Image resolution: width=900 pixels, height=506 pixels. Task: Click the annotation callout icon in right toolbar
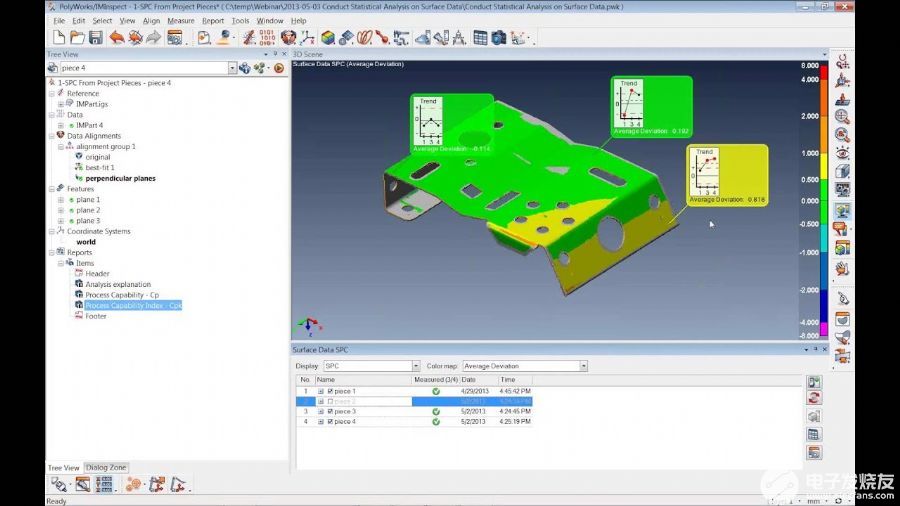(x=840, y=229)
